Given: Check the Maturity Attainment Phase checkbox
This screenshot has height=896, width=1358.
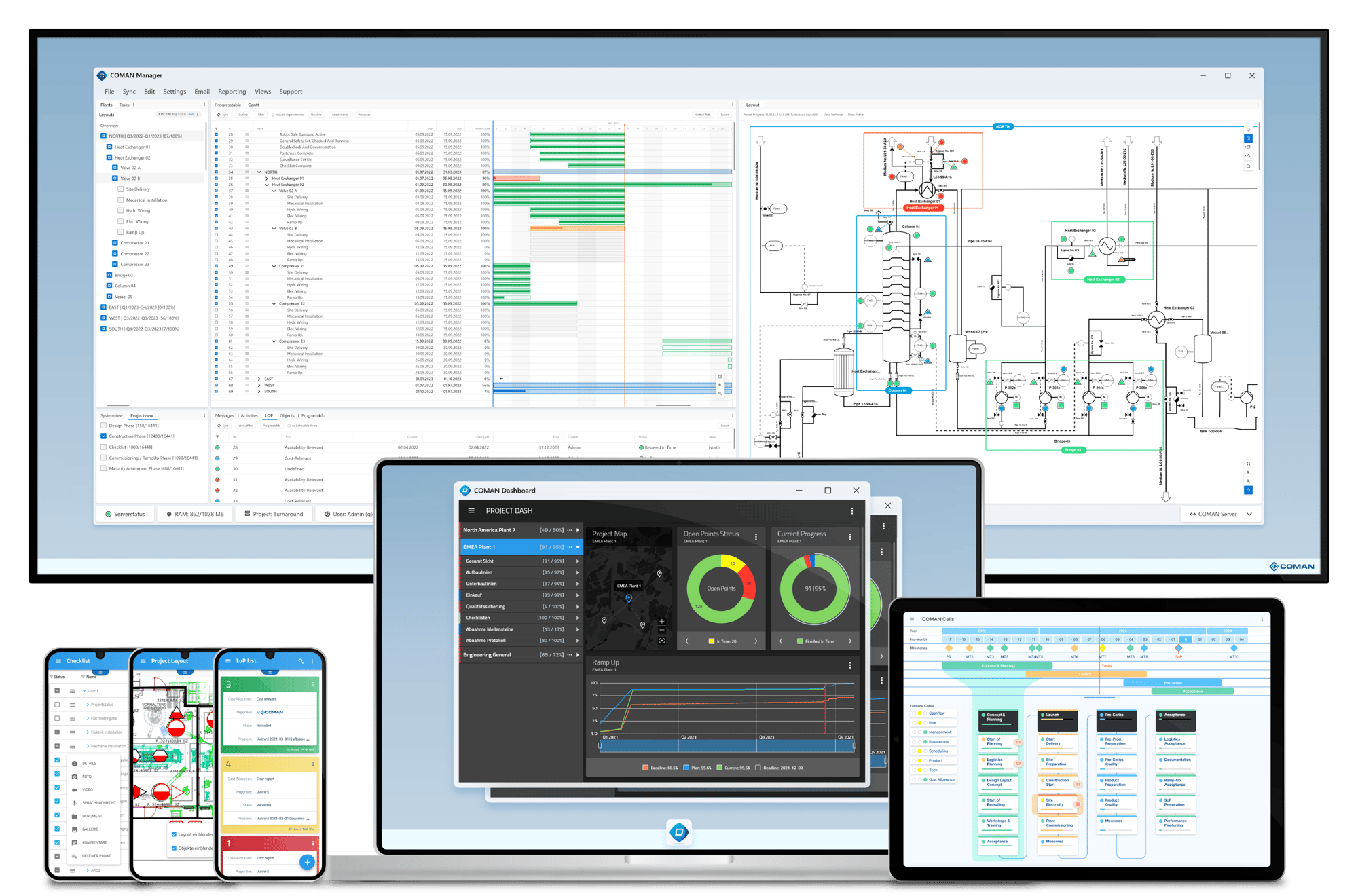Looking at the screenshot, I should (x=103, y=468).
